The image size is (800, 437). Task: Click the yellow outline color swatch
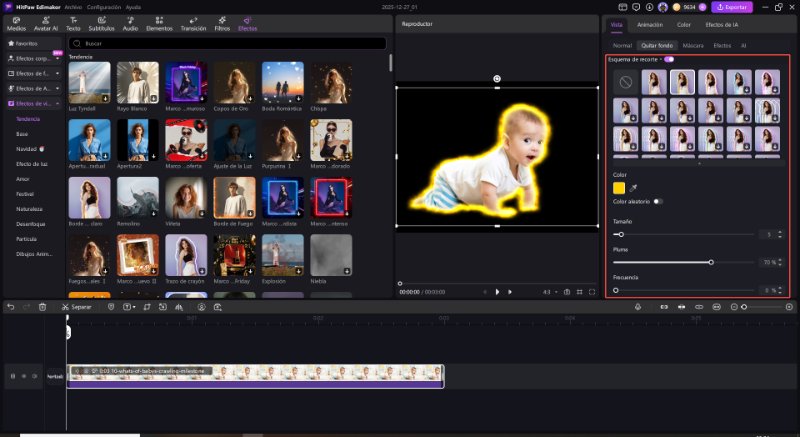click(619, 188)
